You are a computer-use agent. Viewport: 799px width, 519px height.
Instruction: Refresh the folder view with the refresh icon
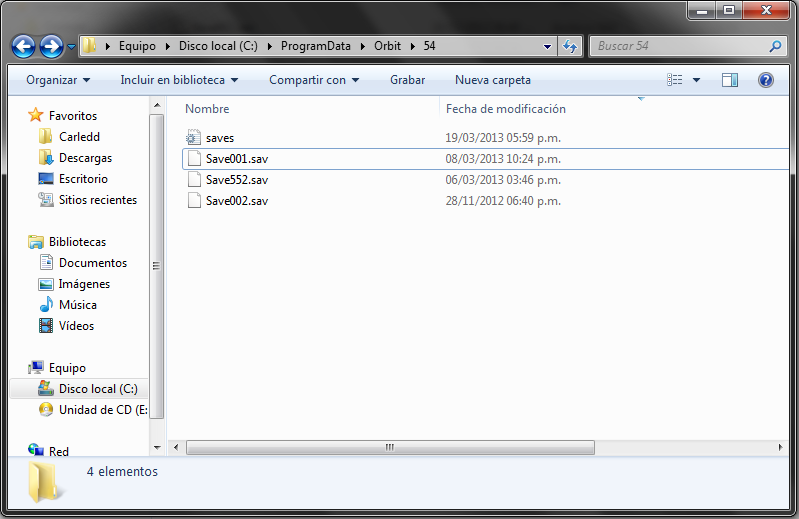570,46
